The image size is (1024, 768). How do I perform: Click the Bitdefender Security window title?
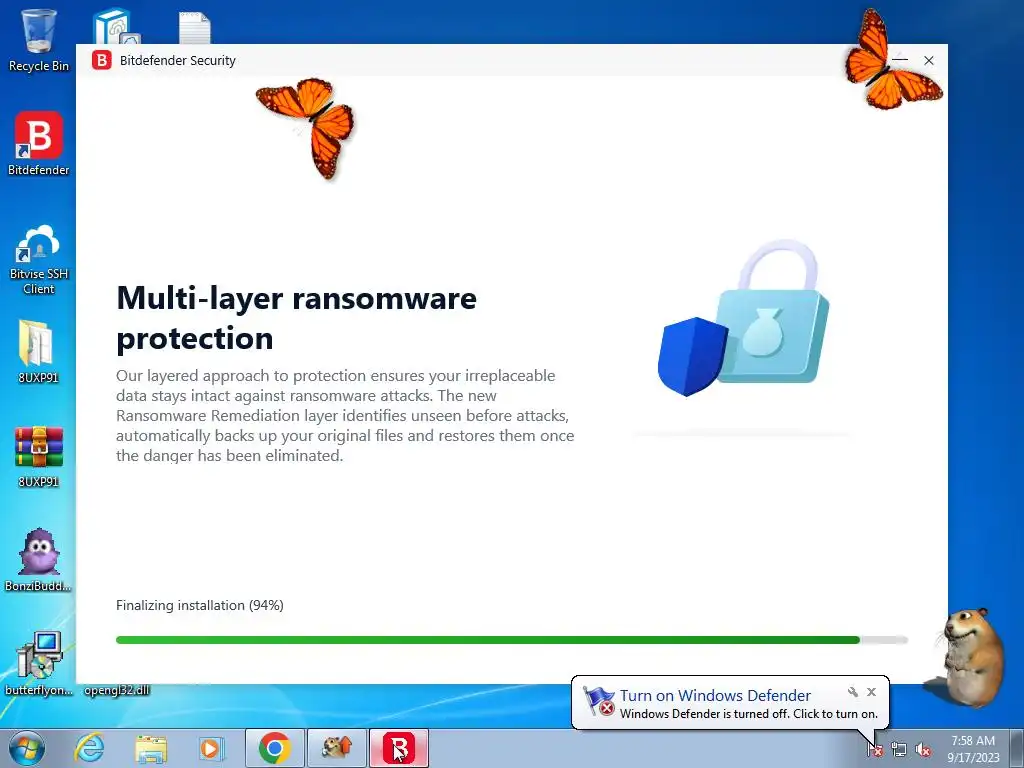pos(178,60)
